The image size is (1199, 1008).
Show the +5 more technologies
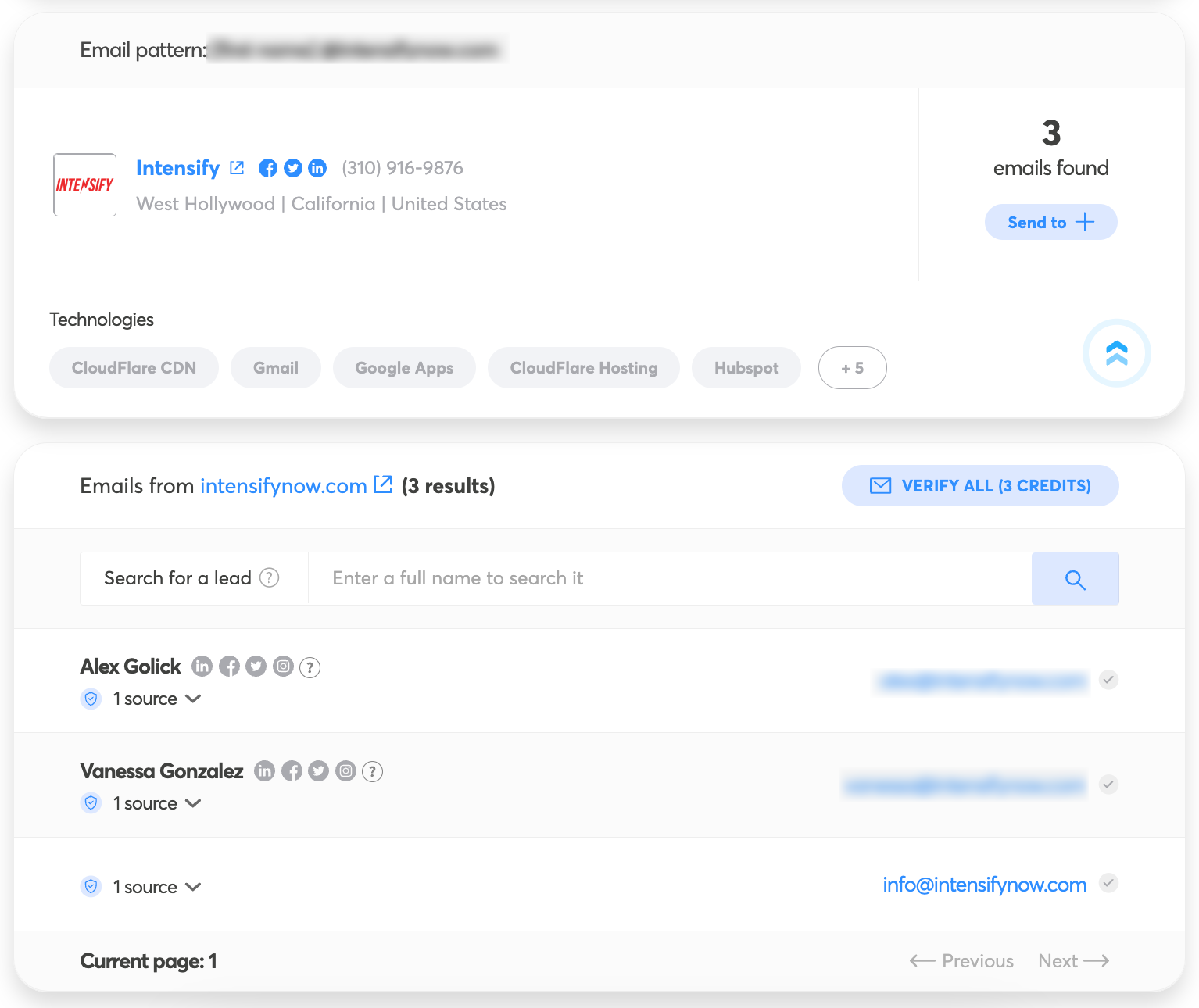click(853, 368)
